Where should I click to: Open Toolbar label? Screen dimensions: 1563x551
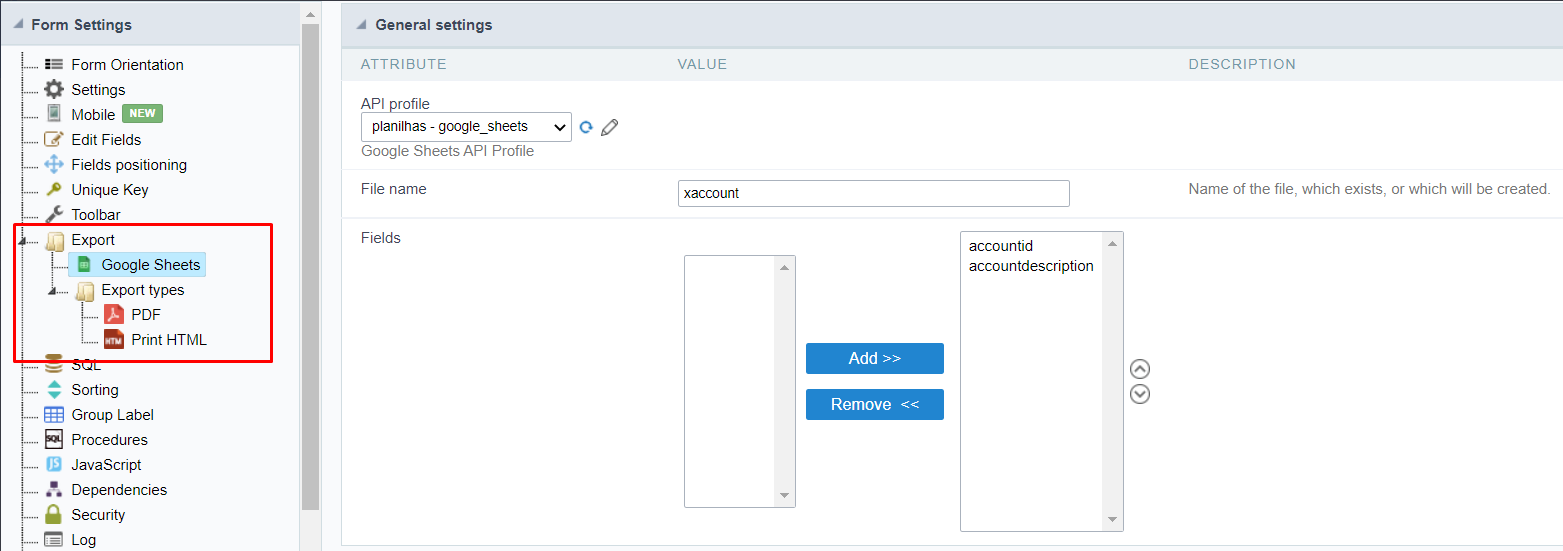96,215
